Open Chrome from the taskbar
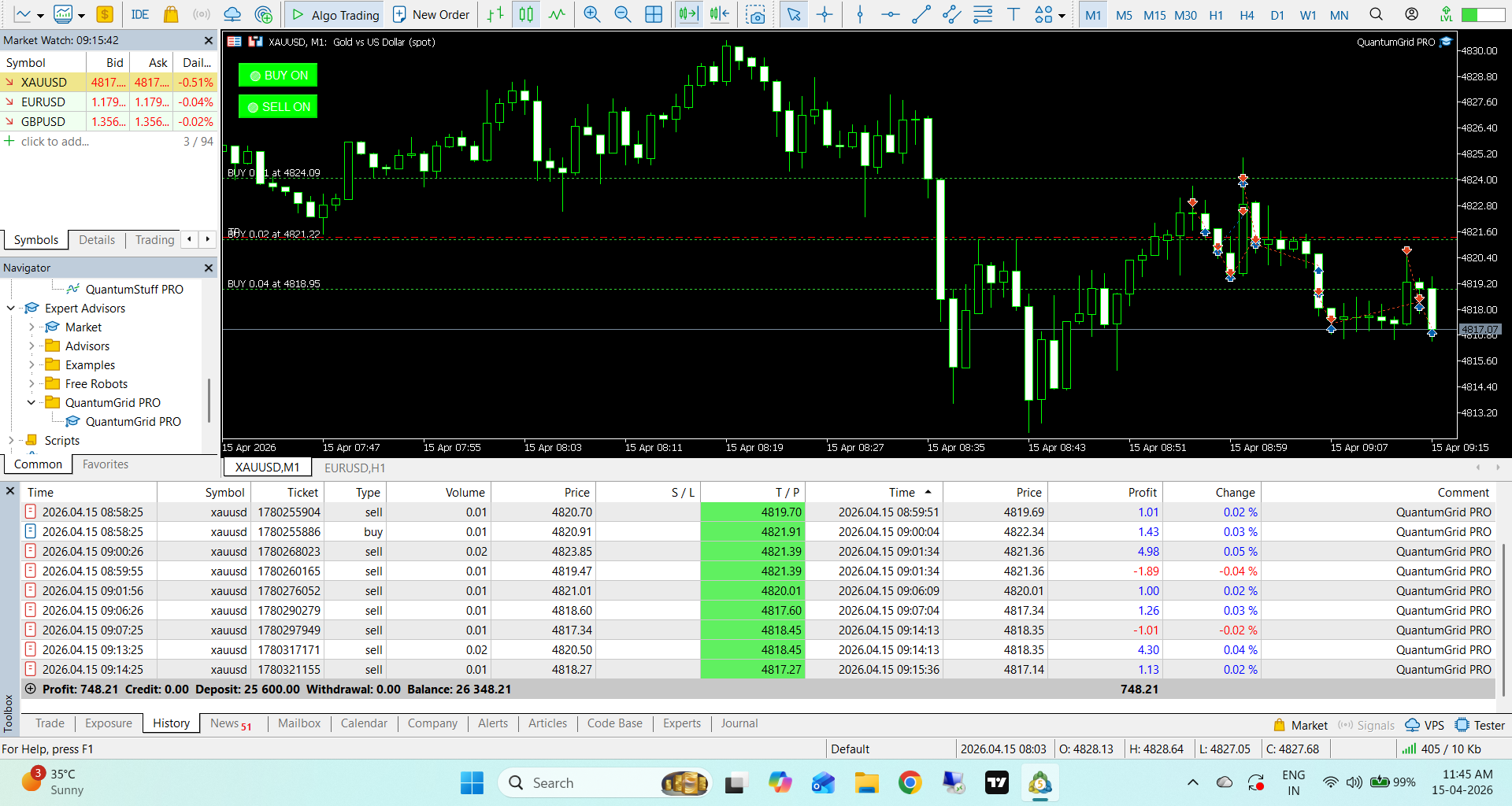 pos(910,782)
